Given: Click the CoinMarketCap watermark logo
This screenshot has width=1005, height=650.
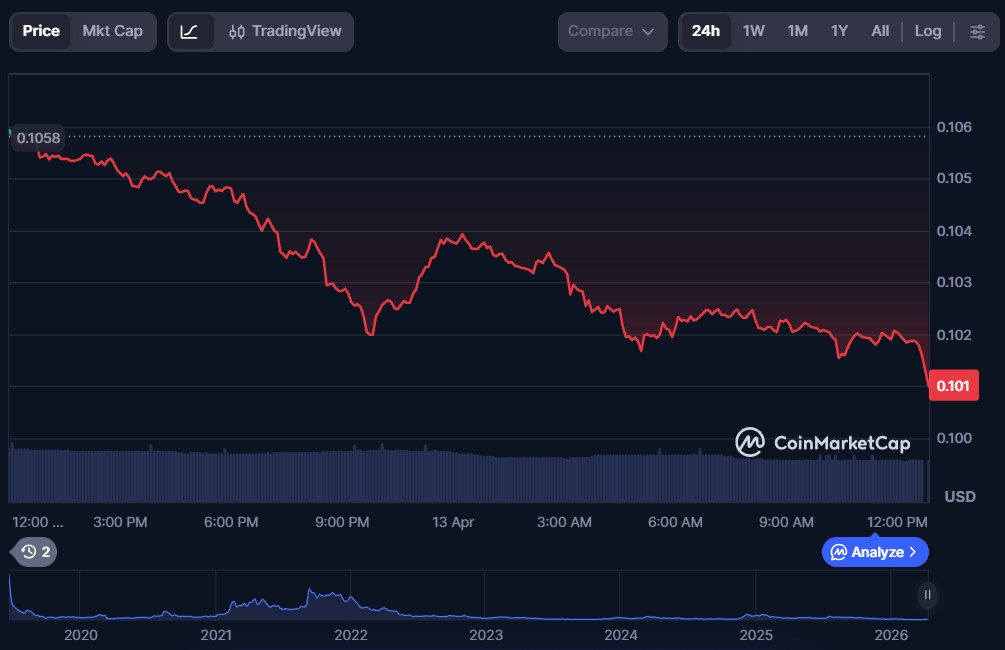Looking at the screenshot, I should click(822, 442).
